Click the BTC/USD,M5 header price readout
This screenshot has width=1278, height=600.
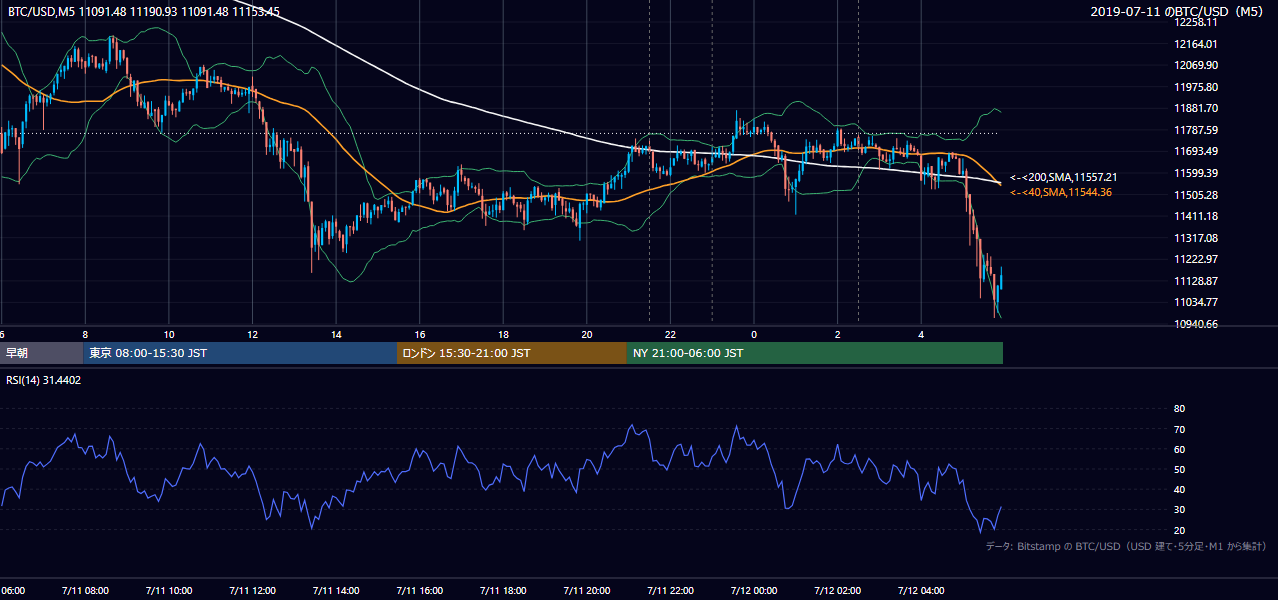tap(144, 12)
